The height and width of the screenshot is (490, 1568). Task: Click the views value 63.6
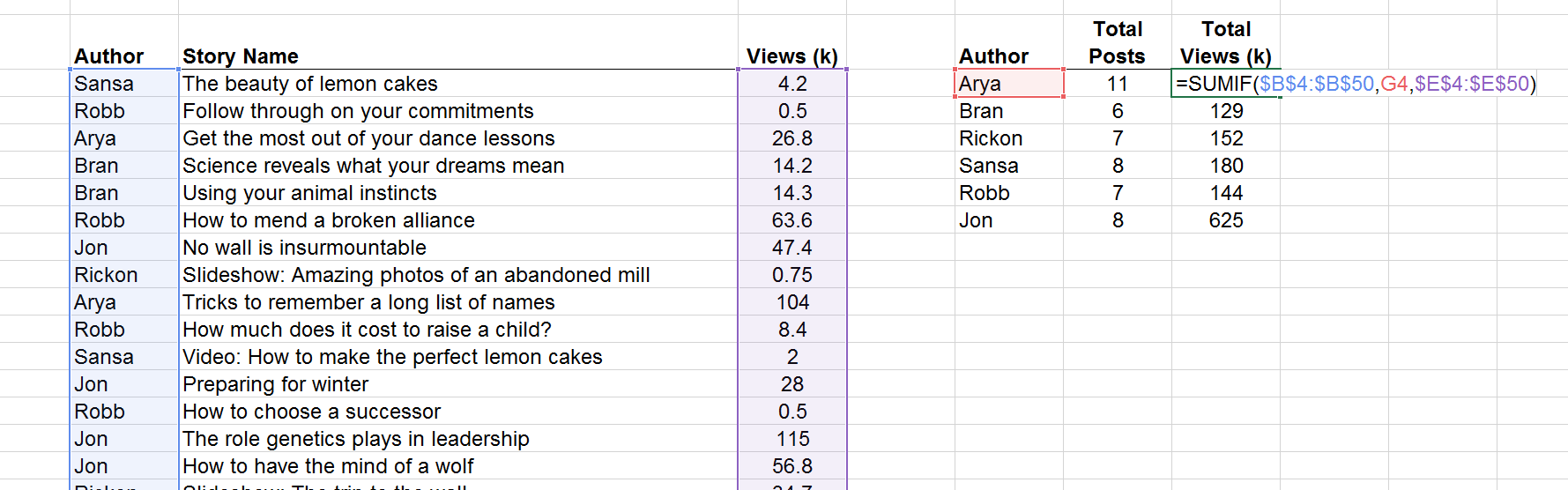(791, 220)
